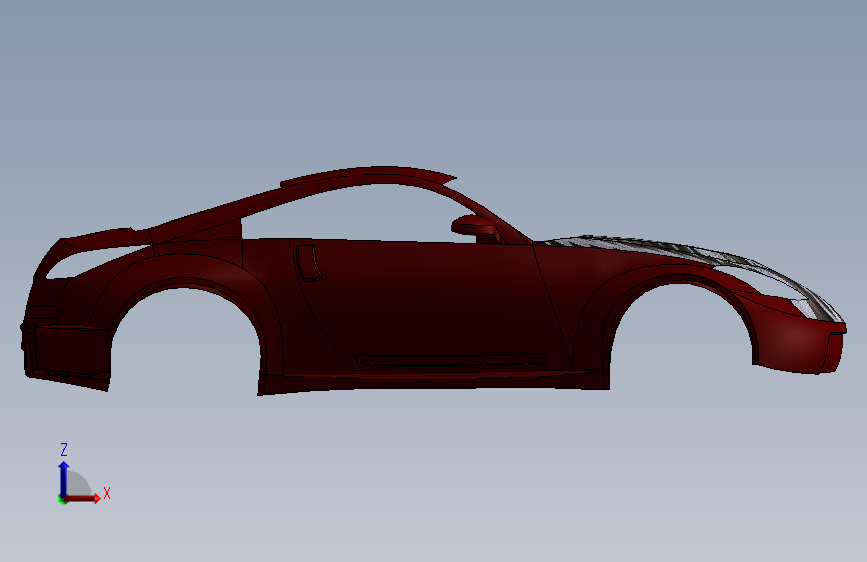
Task: Select the side mirror on the car
Action: pos(475,228)
